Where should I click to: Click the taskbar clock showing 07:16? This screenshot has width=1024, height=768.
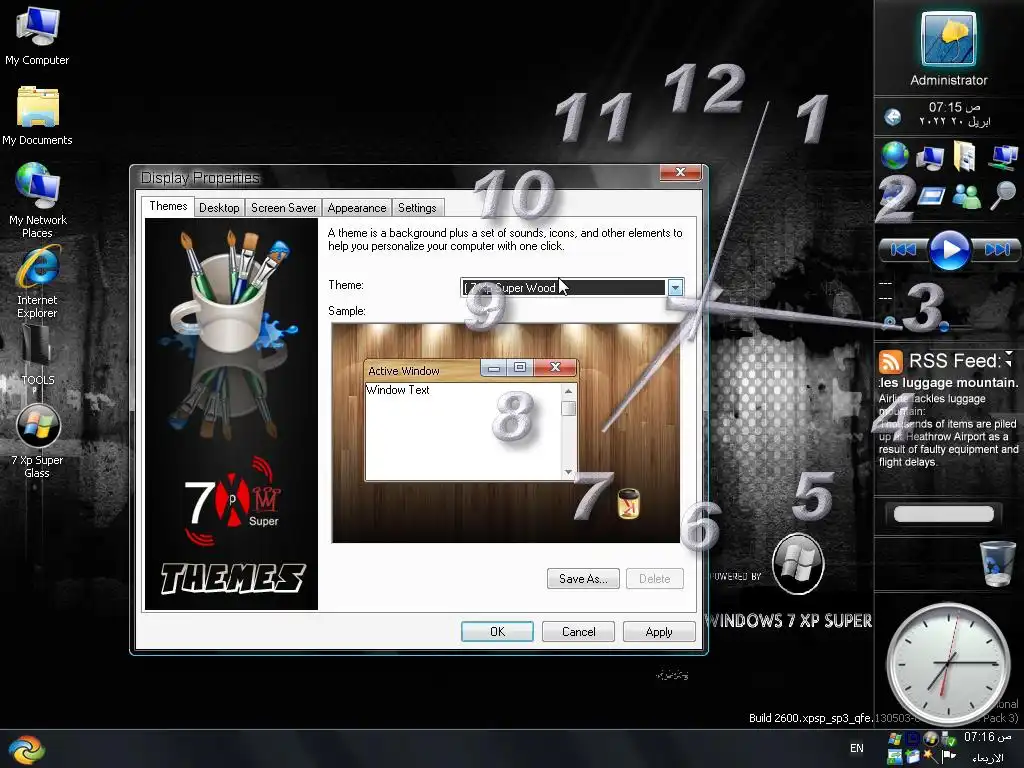(x=987, y=737)
